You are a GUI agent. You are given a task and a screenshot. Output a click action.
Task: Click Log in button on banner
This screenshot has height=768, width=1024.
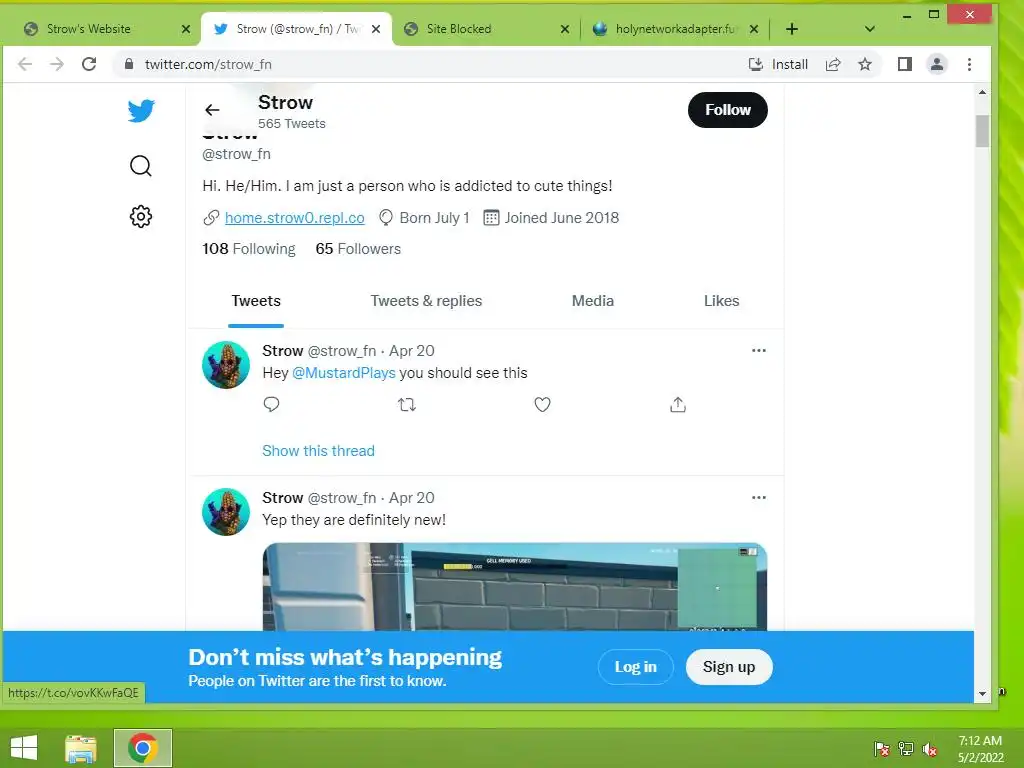click(635, 667)
